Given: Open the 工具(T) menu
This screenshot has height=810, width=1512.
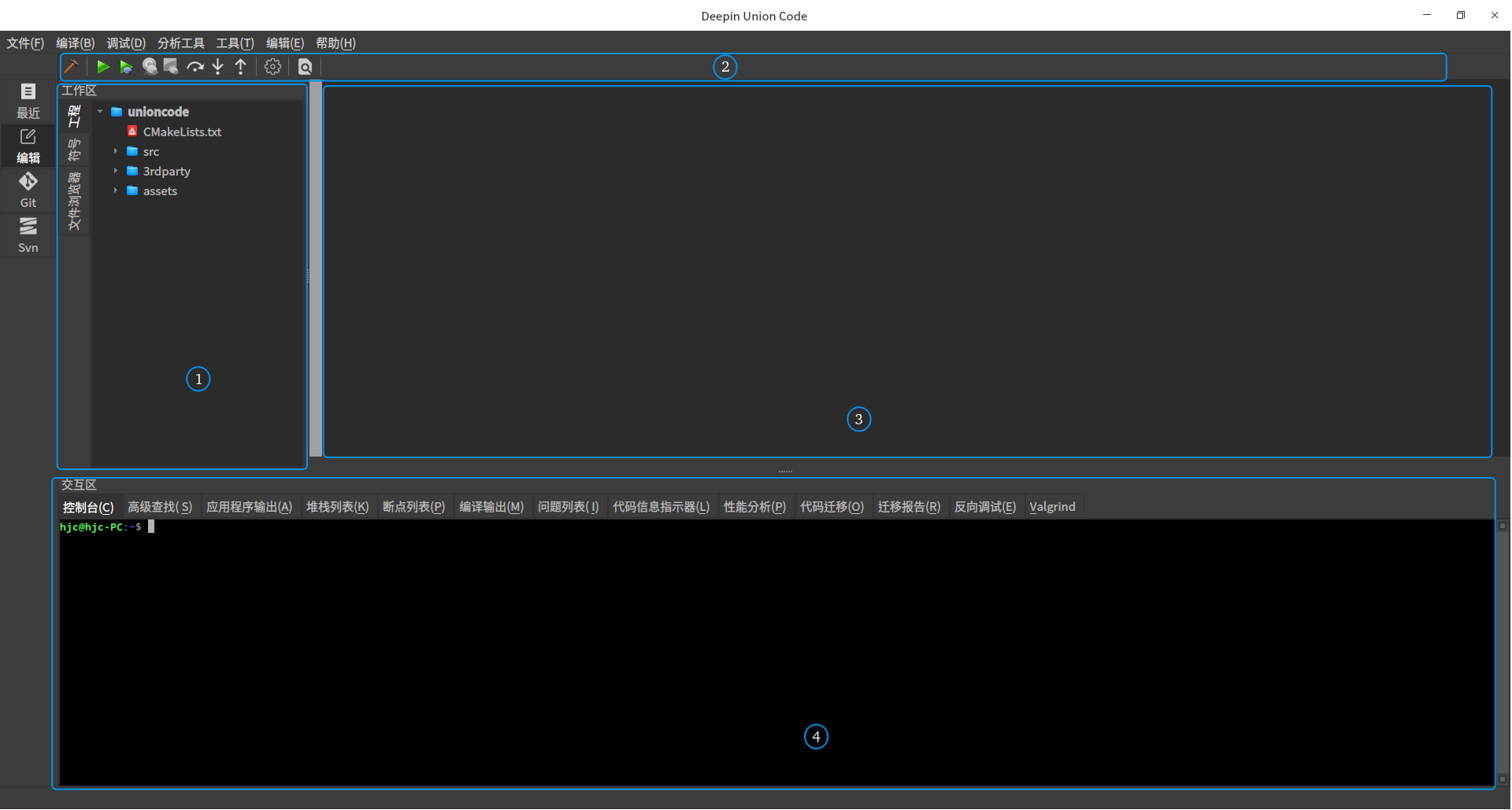Looking at the screenshot, I should click(x=235, y=43).
